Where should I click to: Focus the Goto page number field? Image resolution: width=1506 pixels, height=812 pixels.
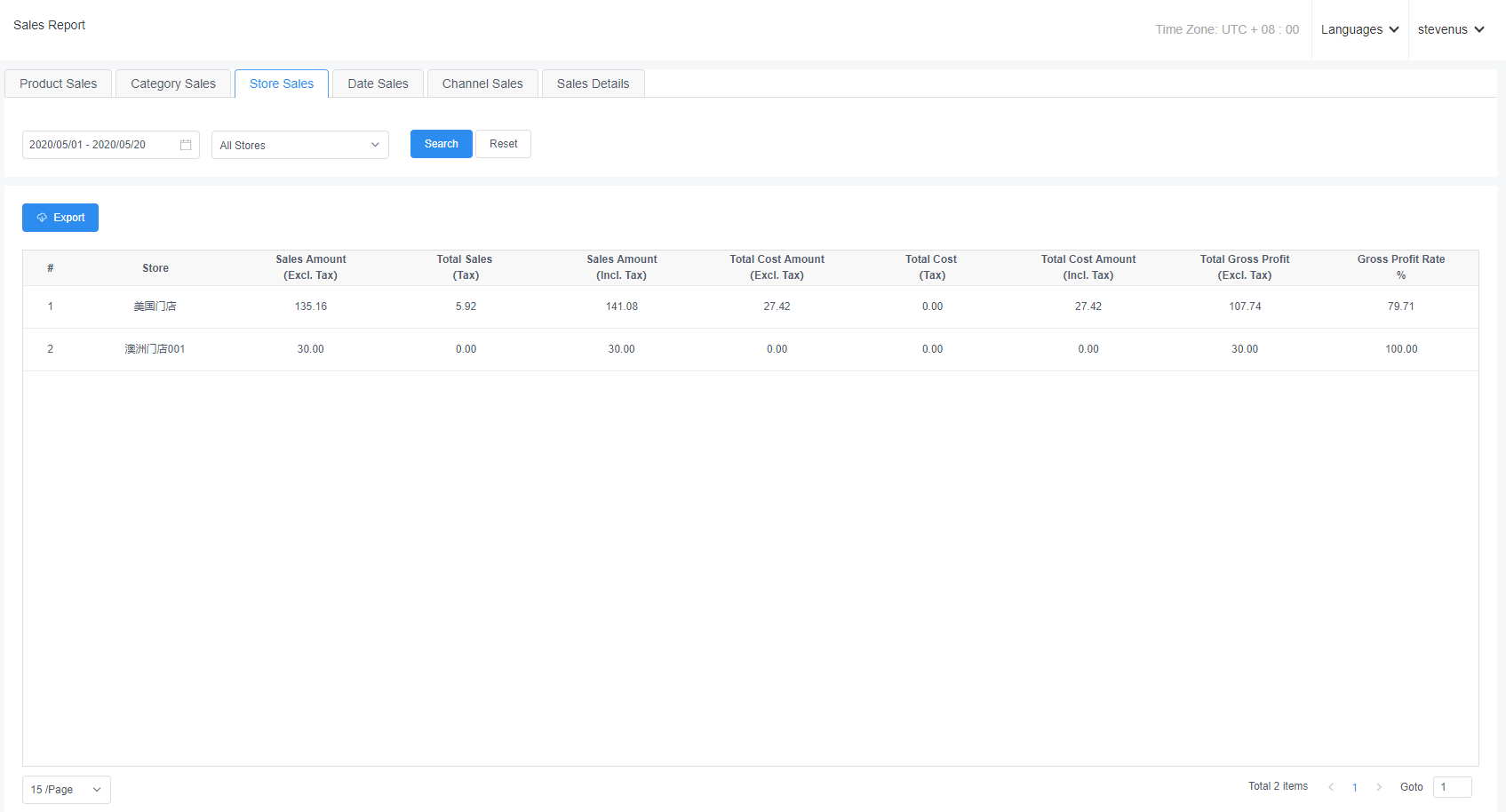click(1452, 787)
